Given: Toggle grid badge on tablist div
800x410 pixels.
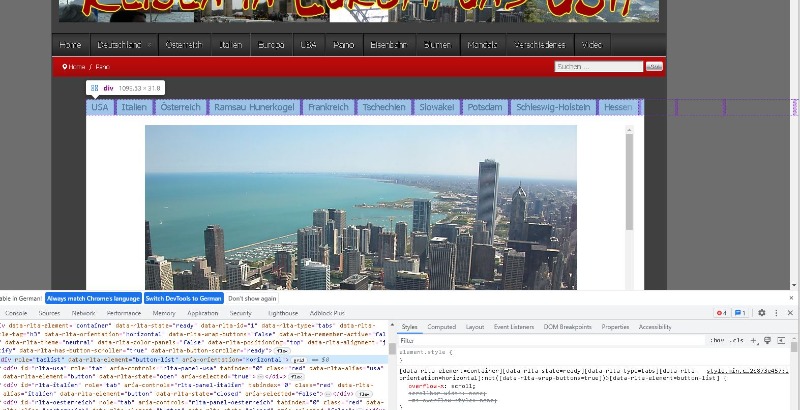Looking at the screenshot, I should point(298,360).
